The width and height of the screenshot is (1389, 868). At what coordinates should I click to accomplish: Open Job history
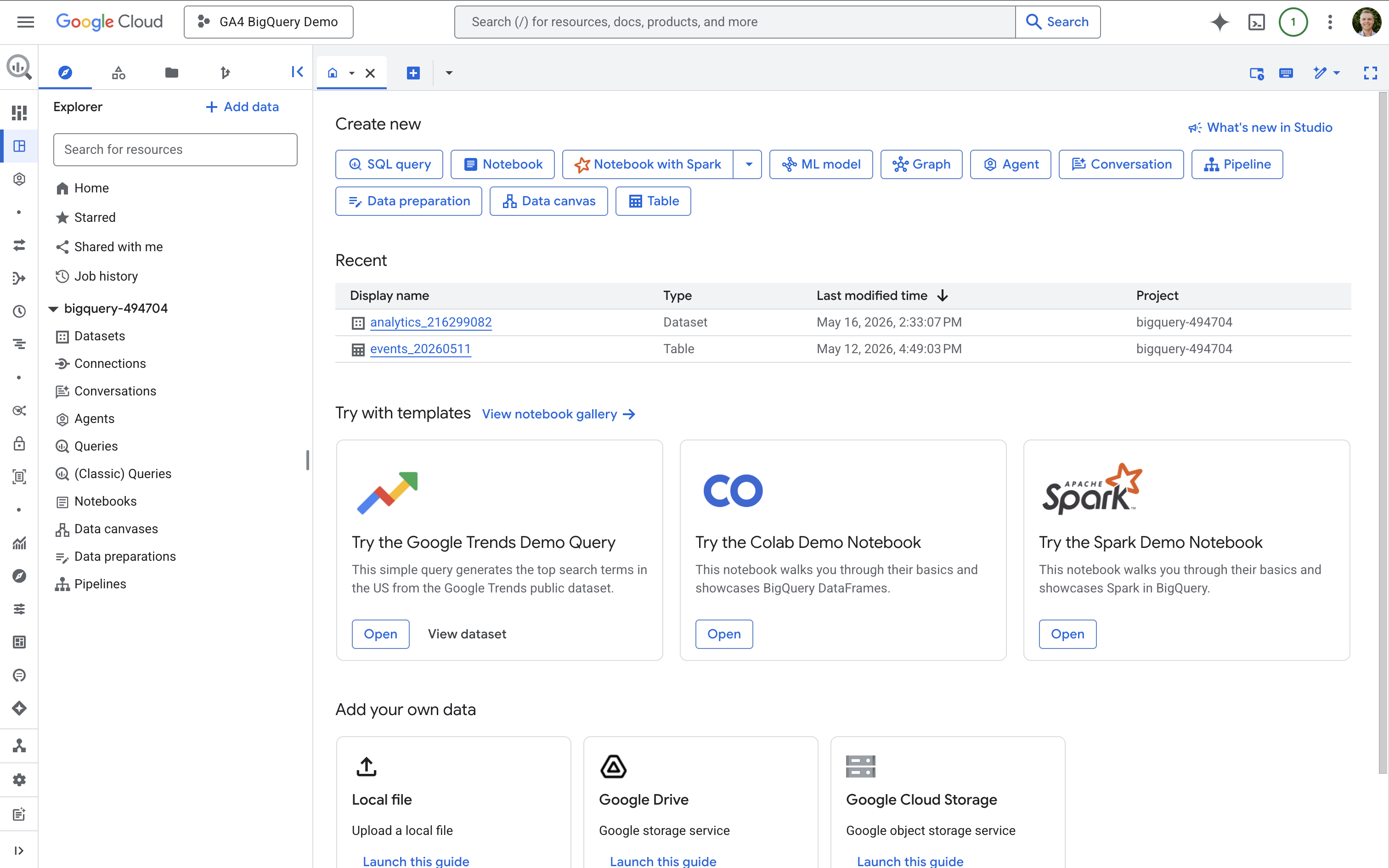[x=106, y=276]
